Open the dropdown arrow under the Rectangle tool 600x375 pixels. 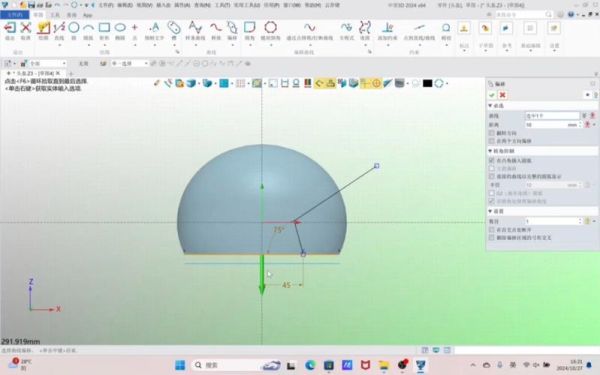pyautogui.click(x=104, y=45)
